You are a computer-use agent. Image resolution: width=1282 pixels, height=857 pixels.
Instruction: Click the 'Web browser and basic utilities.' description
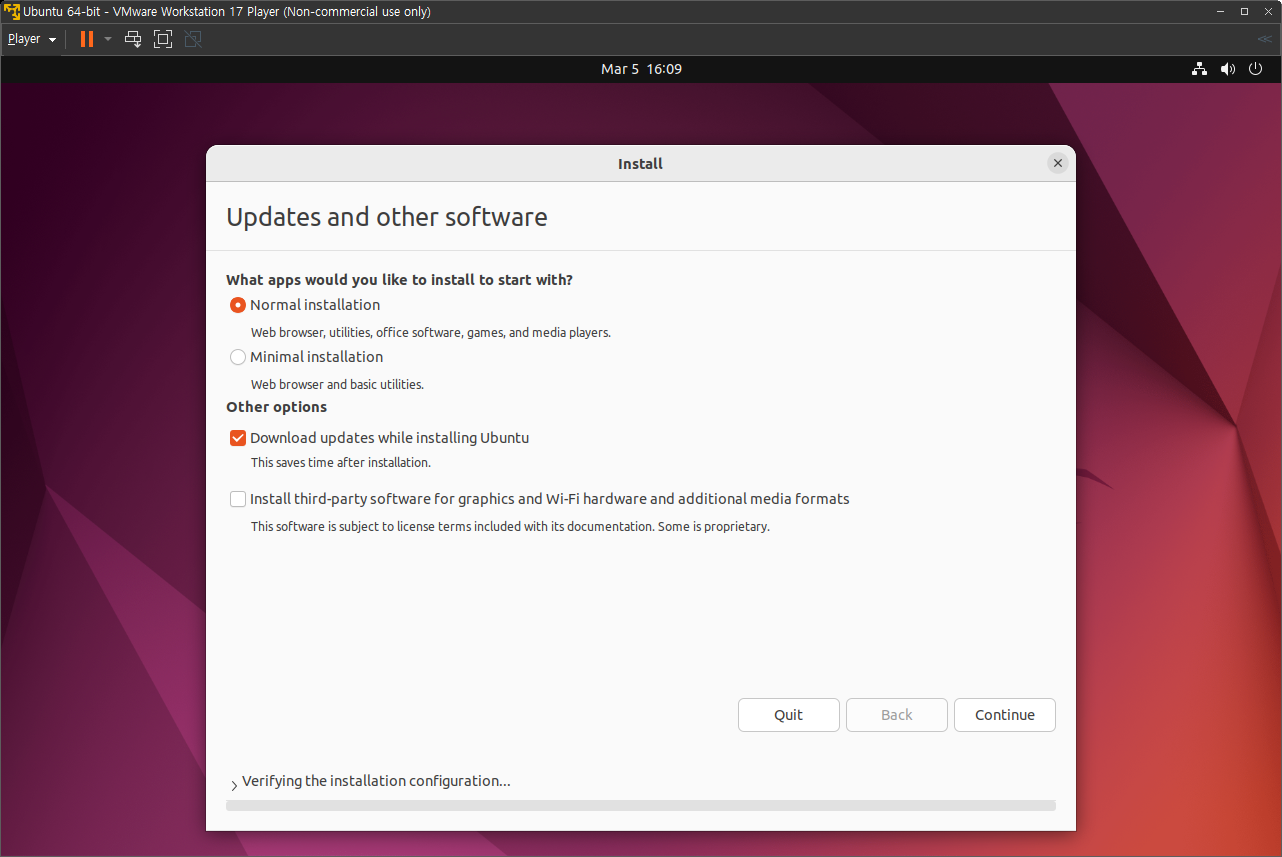click(337, 384)
